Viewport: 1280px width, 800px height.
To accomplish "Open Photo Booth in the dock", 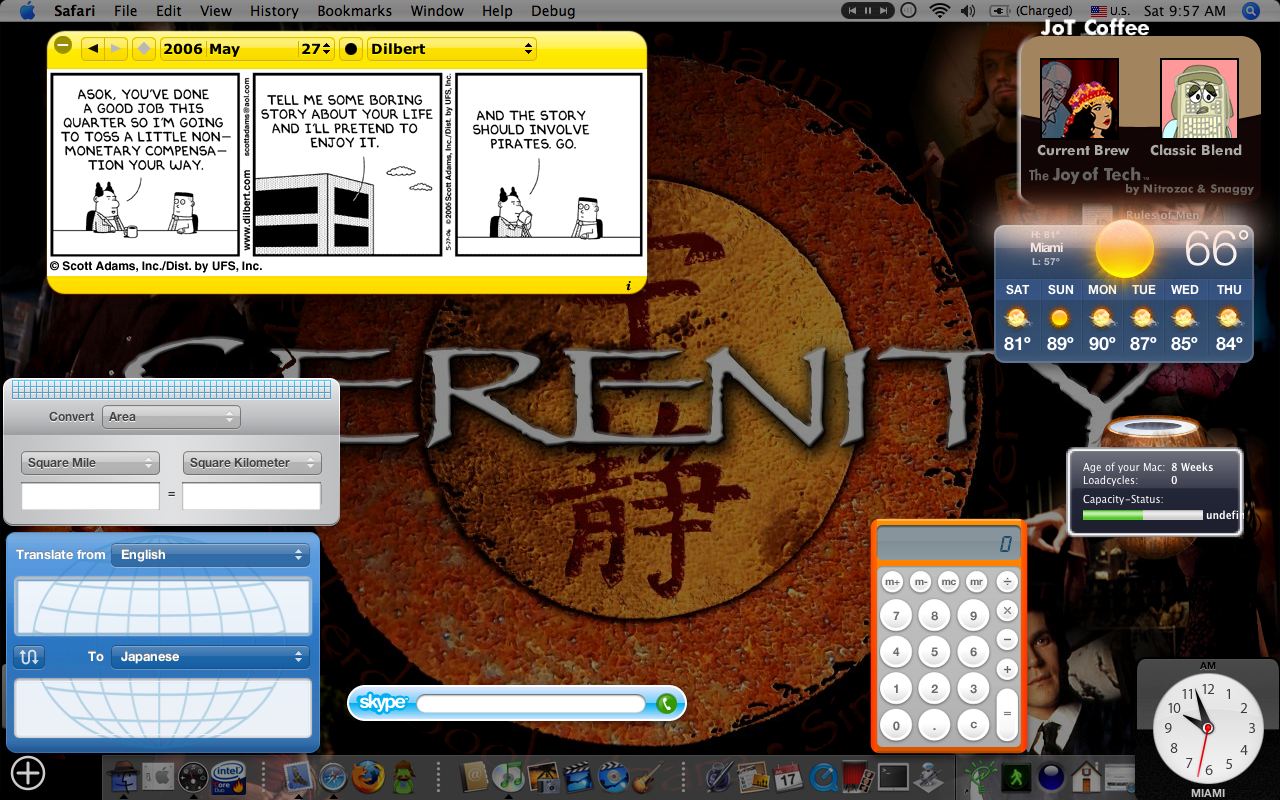I will coord(858,777).
